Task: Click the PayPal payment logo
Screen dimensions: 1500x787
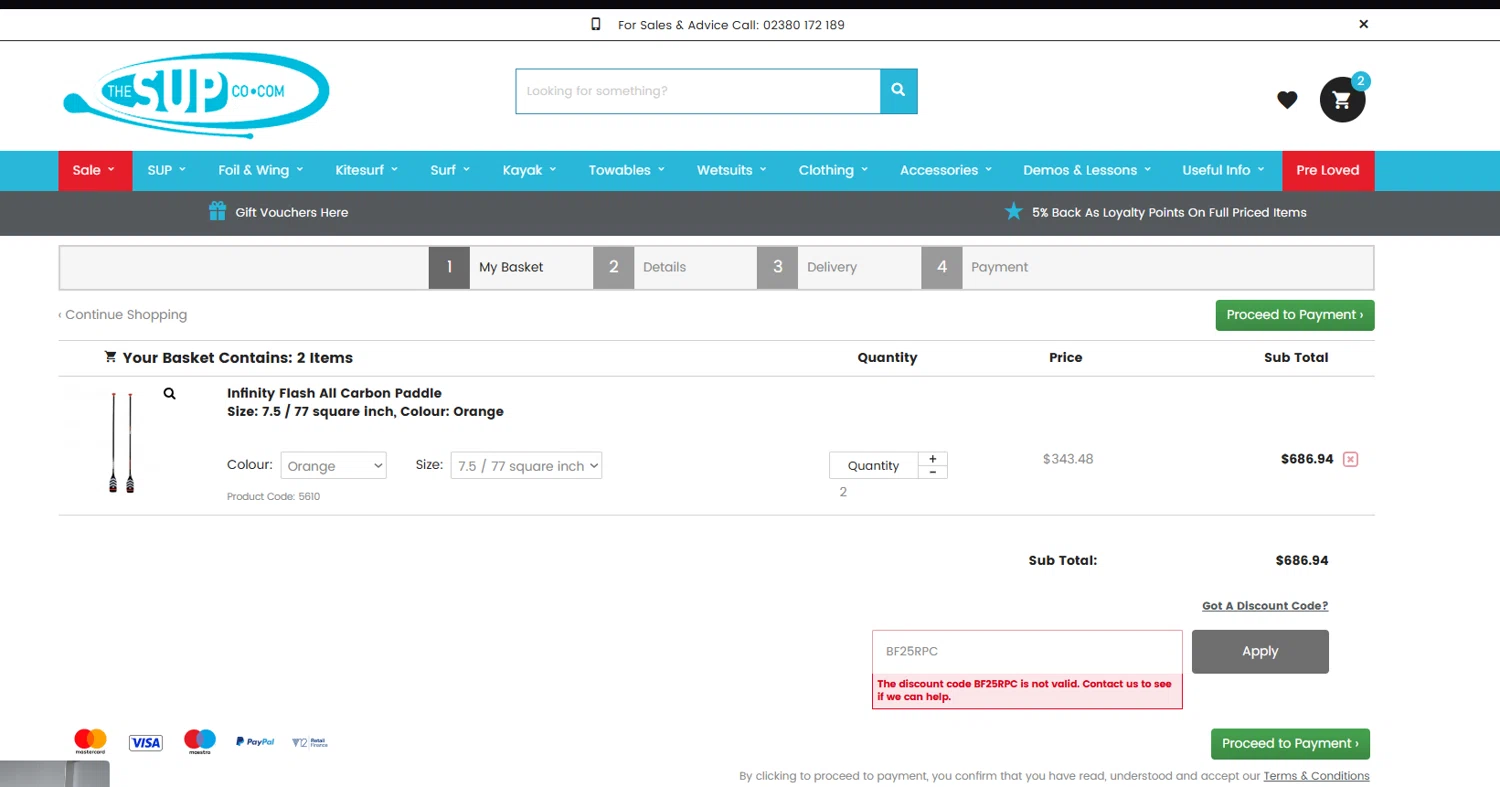Action: tap(255, 742)
